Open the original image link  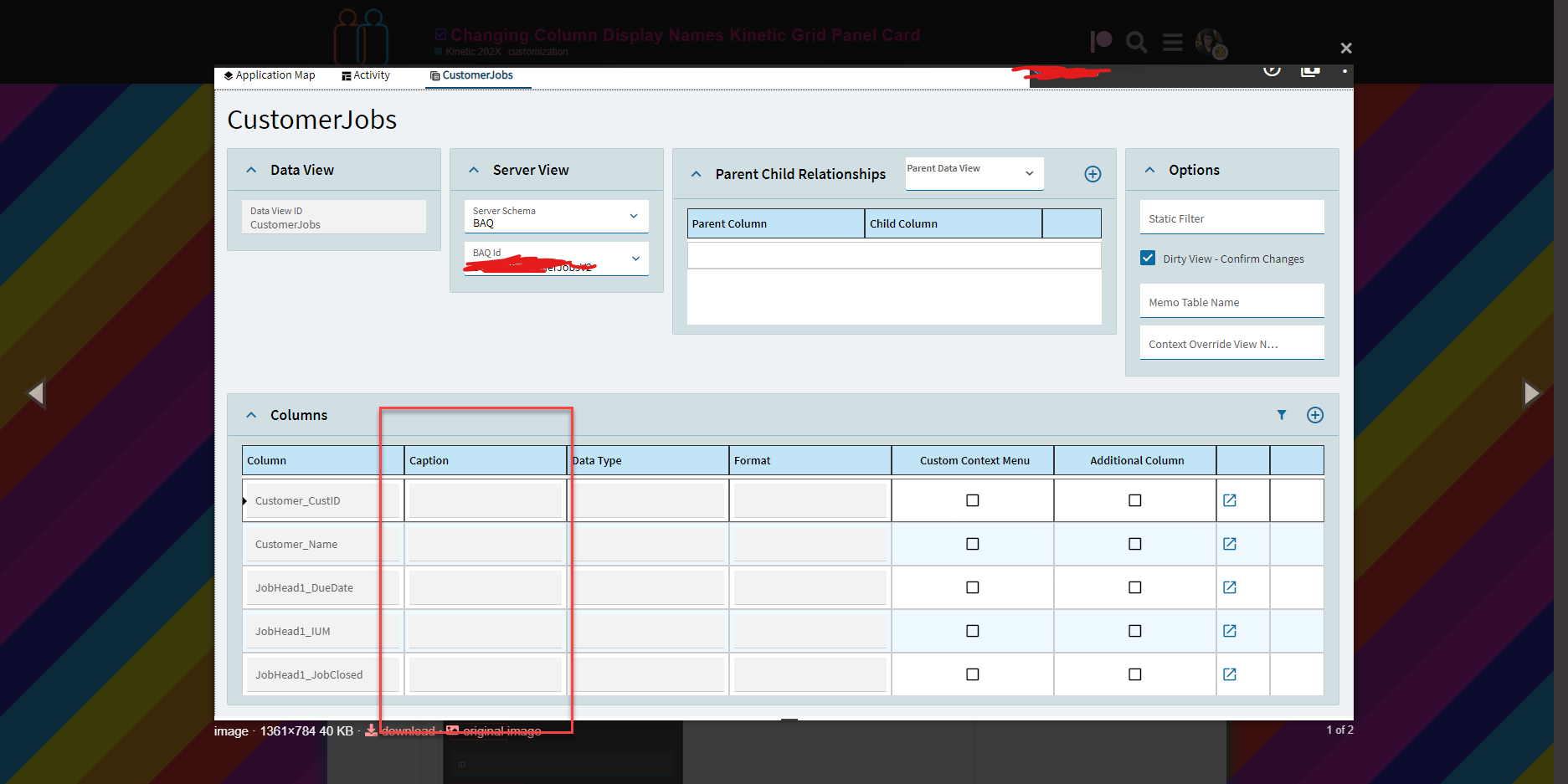point(494,731)
